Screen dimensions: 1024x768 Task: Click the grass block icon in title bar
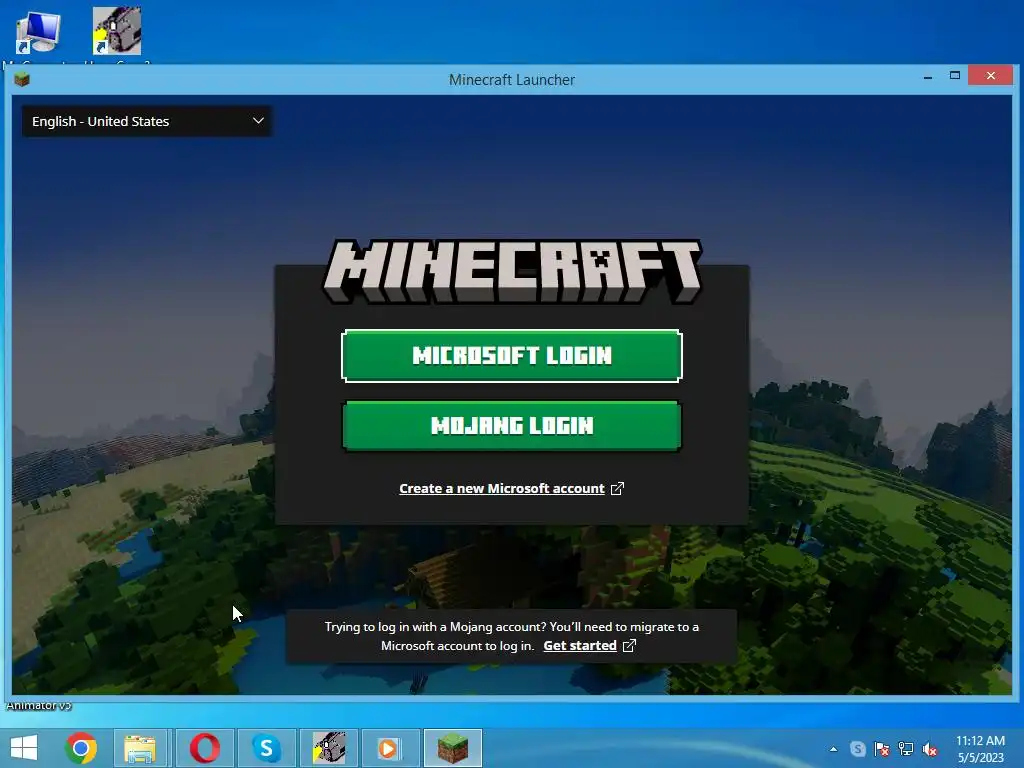tap(22, 80)
